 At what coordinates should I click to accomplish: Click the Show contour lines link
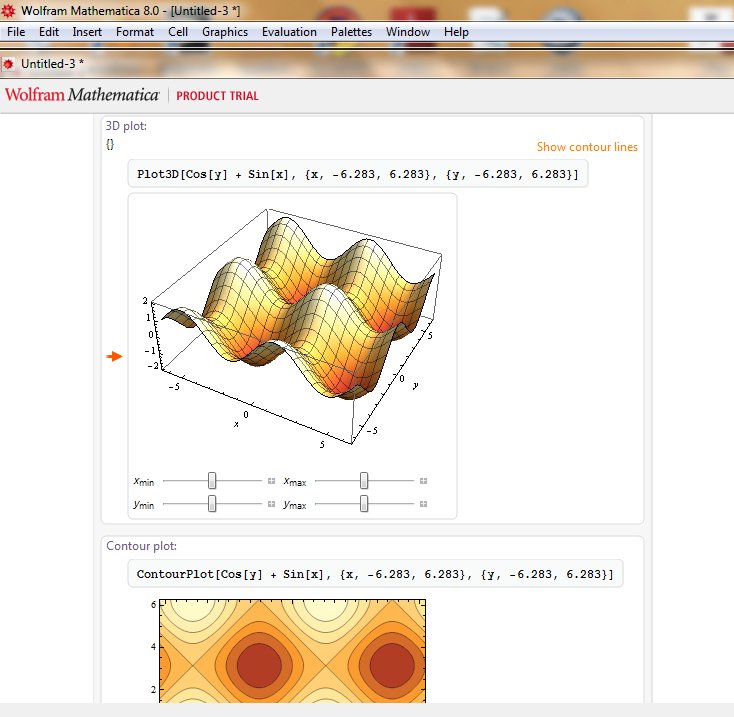tap(586, 147)
